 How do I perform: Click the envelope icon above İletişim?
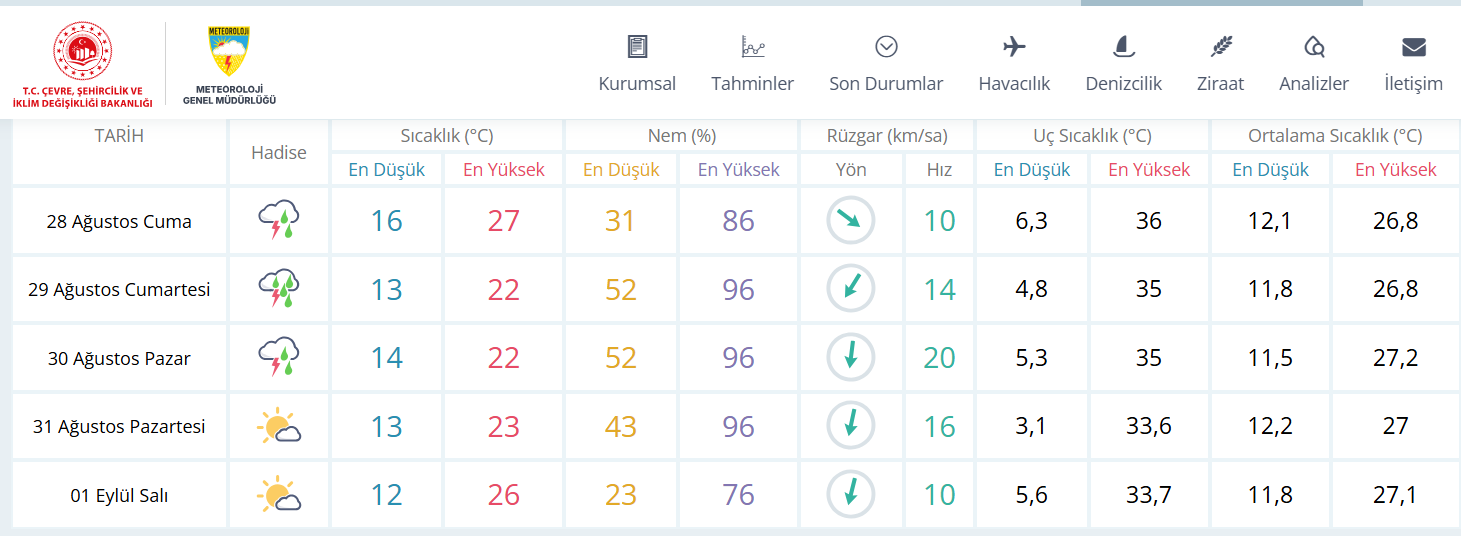pos(1413,46)
